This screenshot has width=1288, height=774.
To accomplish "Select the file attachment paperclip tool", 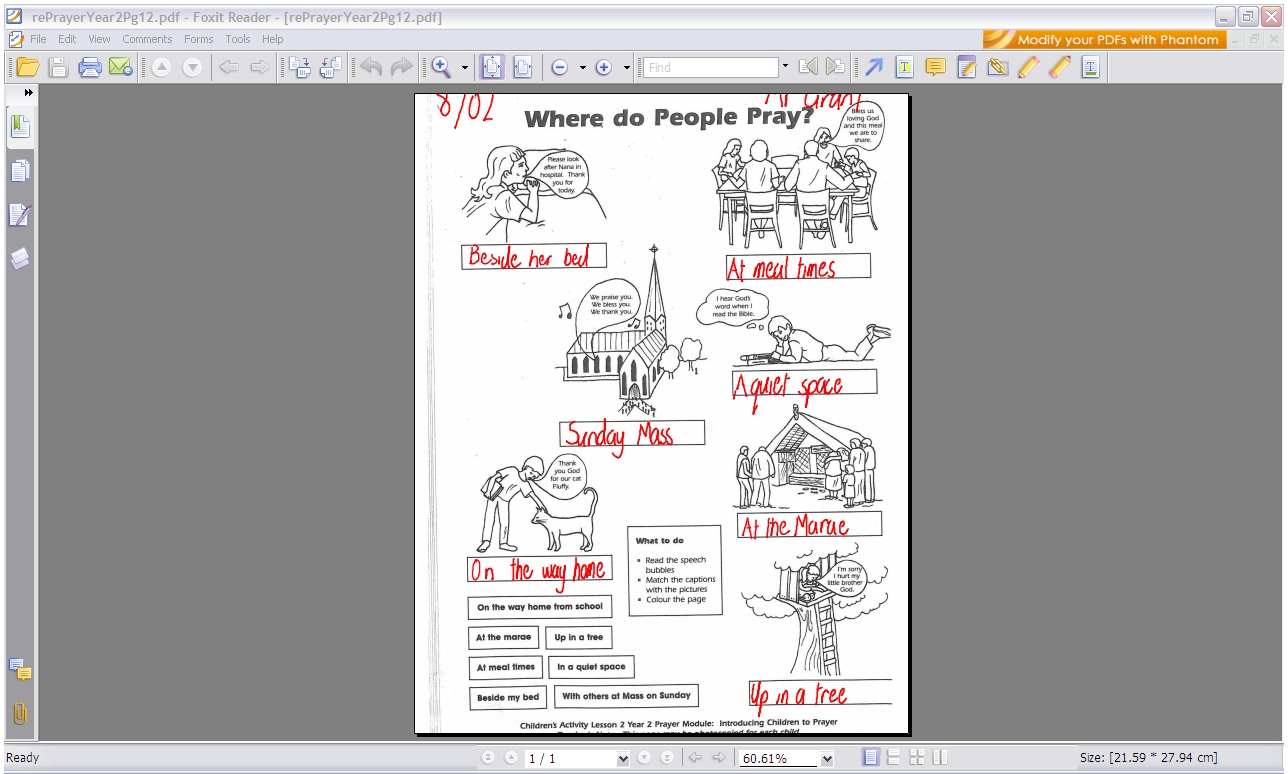I will (x=997, y=67).
